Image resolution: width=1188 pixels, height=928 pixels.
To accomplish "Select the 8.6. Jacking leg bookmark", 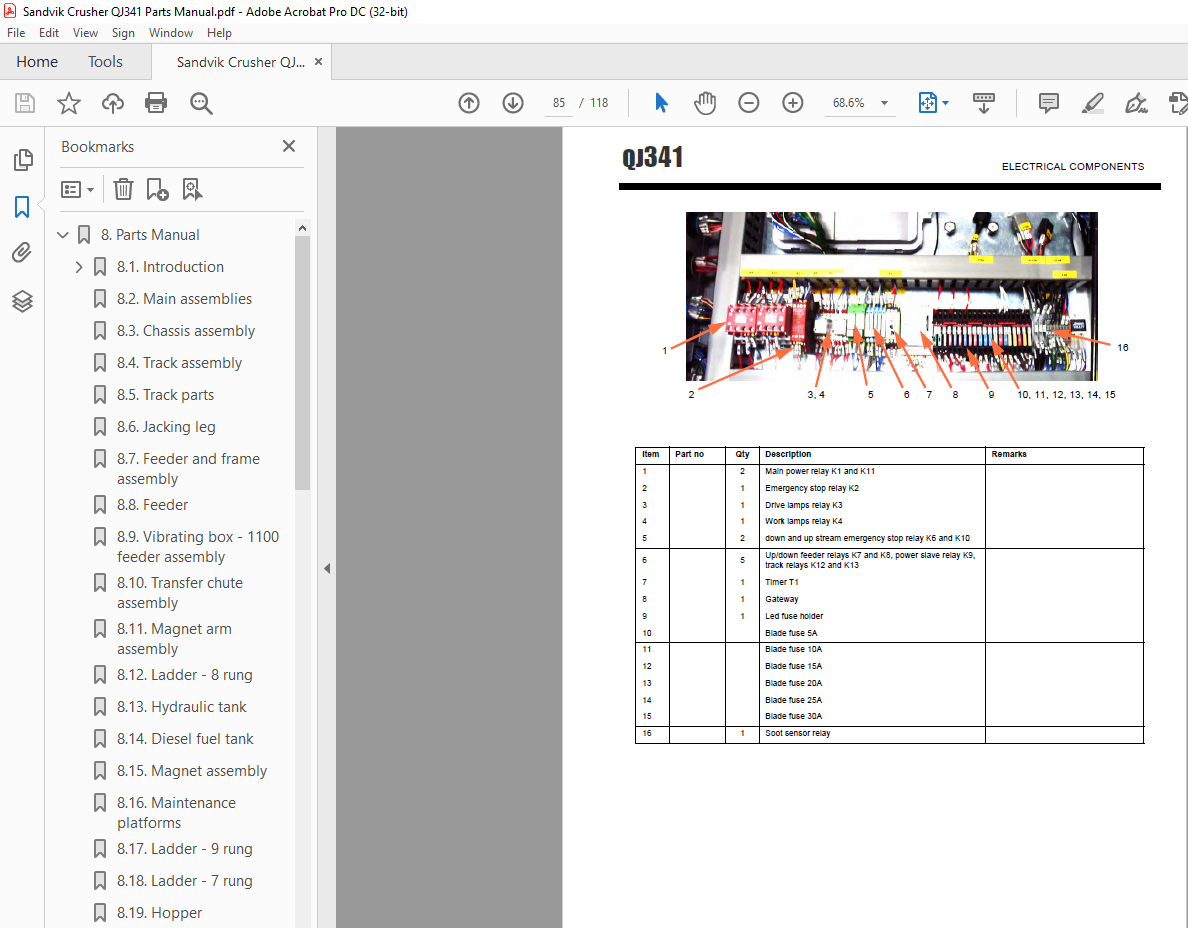I will click(x=166, y=427).
